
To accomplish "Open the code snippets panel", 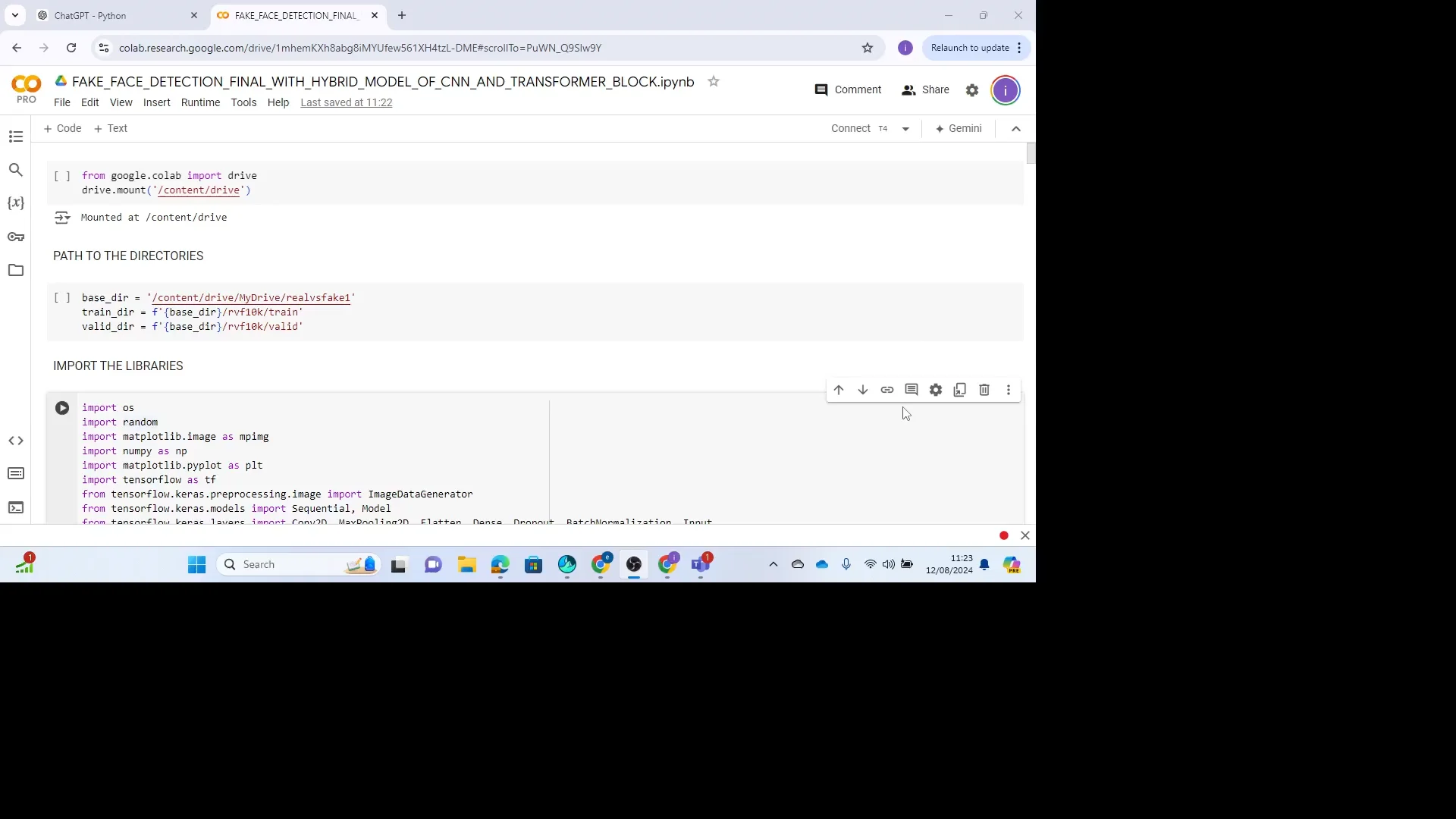I will [16, 441].
